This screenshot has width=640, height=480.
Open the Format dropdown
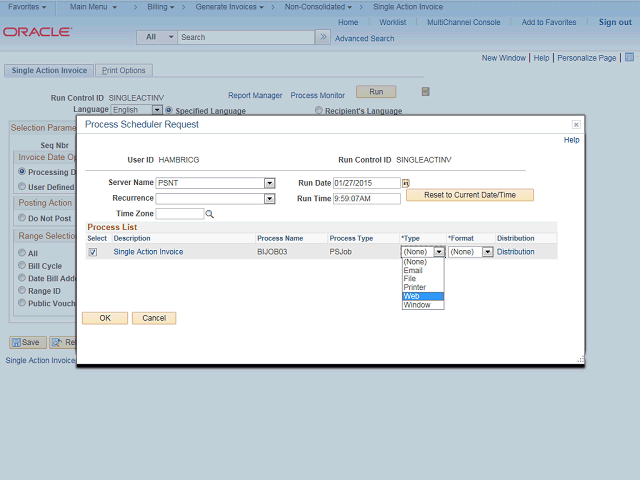487,252
